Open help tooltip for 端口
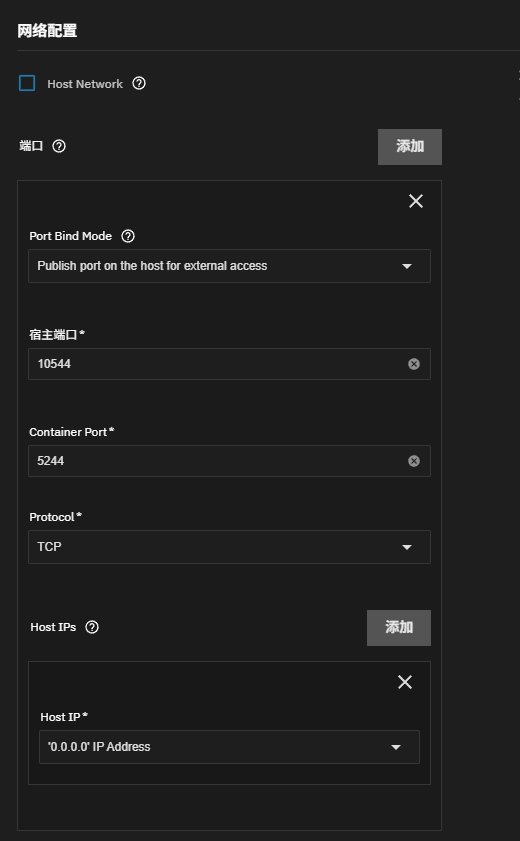 [x=59, y=146]
